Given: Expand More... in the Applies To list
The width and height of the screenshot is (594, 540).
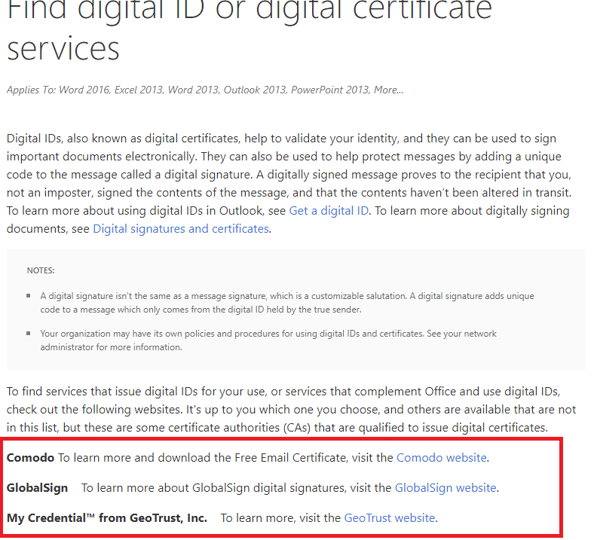Looking at the screenshot, I should point(389,90).
